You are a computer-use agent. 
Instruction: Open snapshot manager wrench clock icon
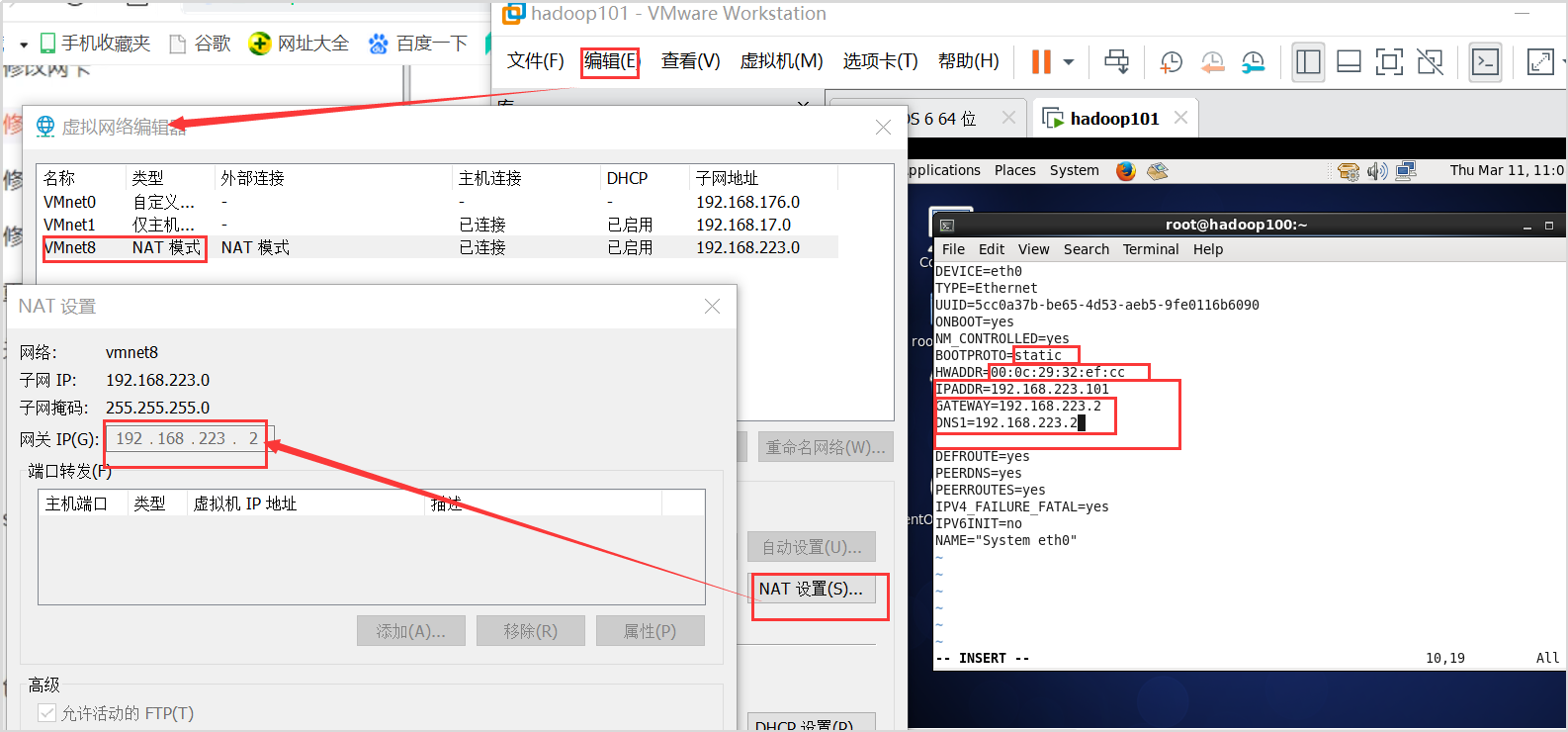[x=1253, y=61]
